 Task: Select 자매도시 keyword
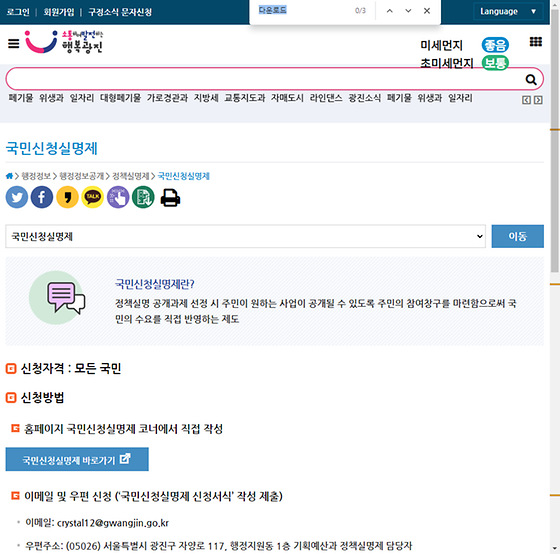(287, 98)
